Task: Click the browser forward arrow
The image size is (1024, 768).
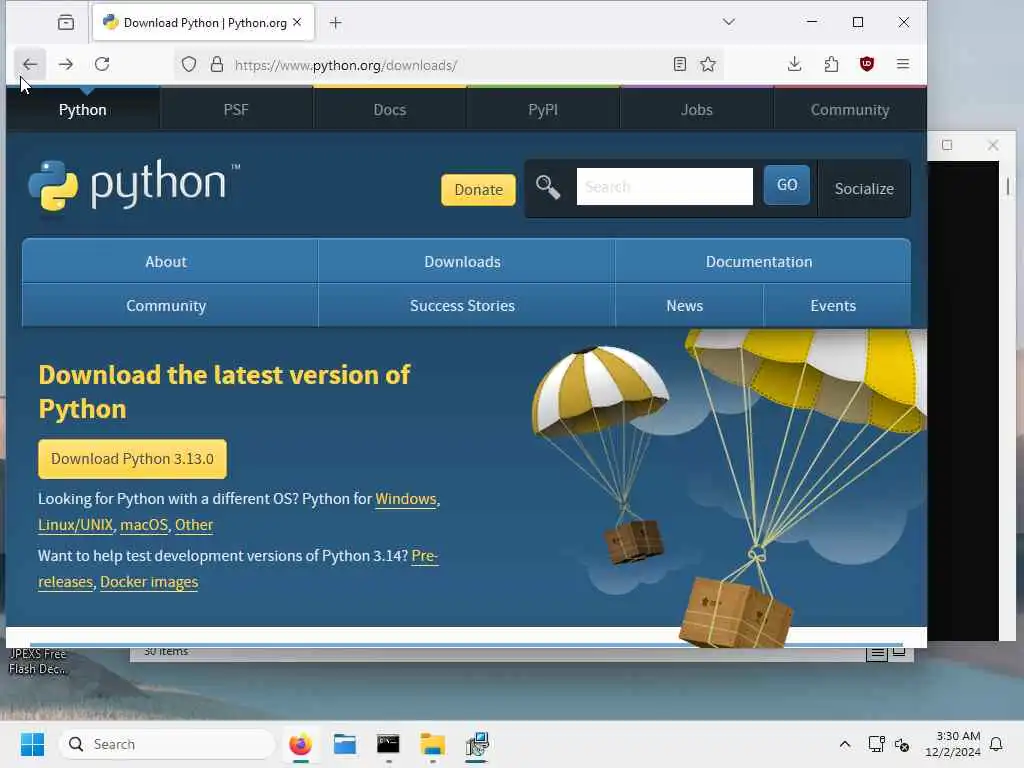Action: pos(65,64)
